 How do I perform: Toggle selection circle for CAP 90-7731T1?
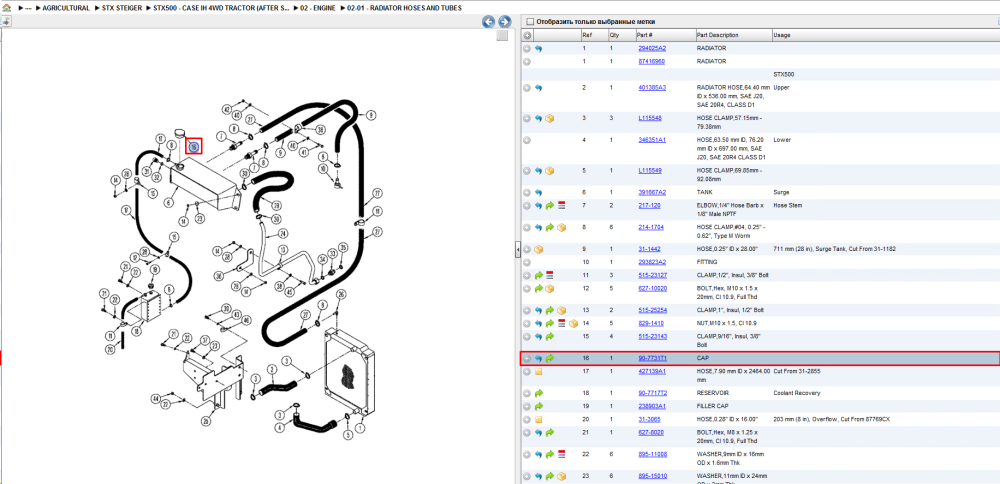click(x=527, y=358)
